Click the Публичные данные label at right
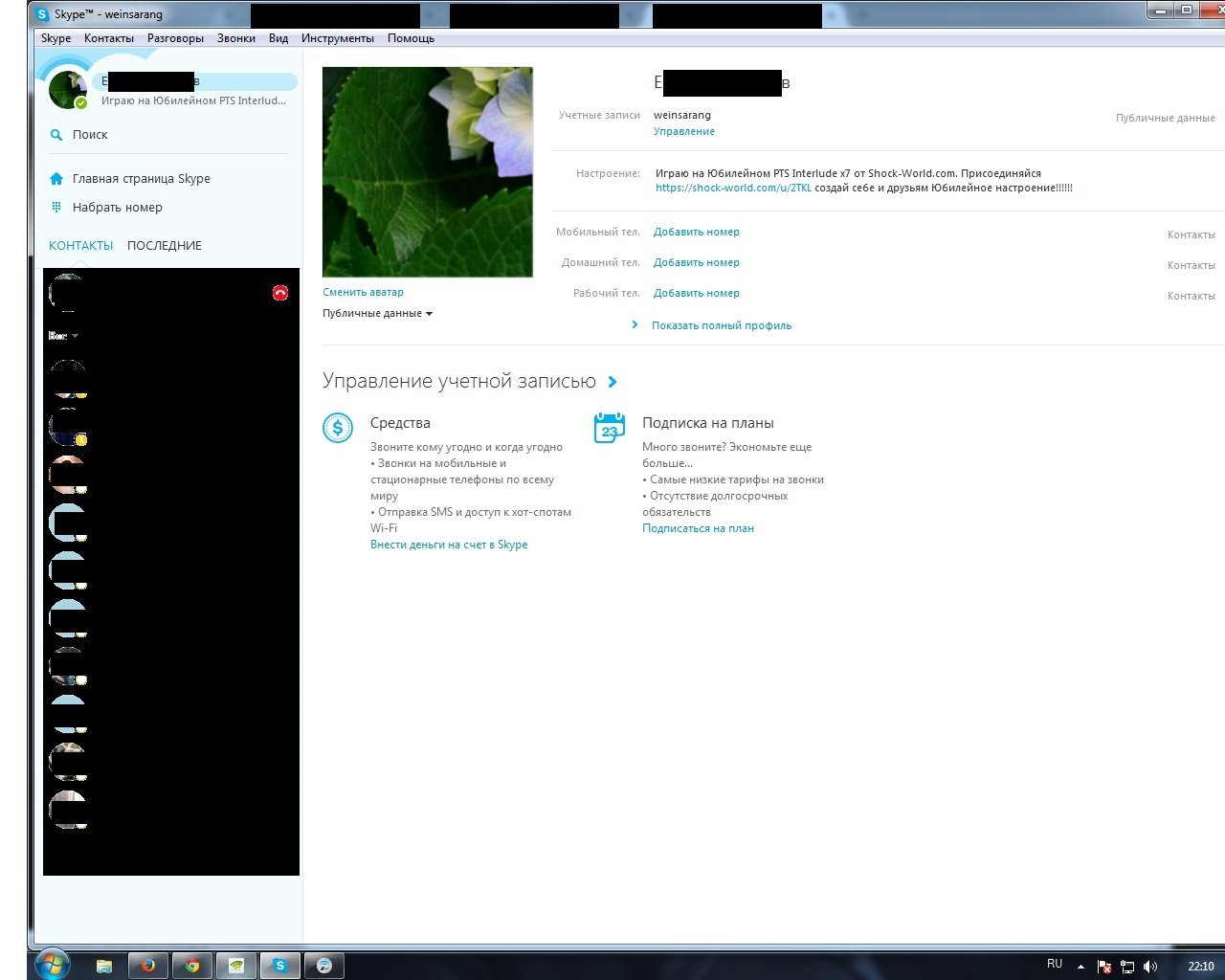The height and width of the screenshot is (980, 1225). (1166, 118)
